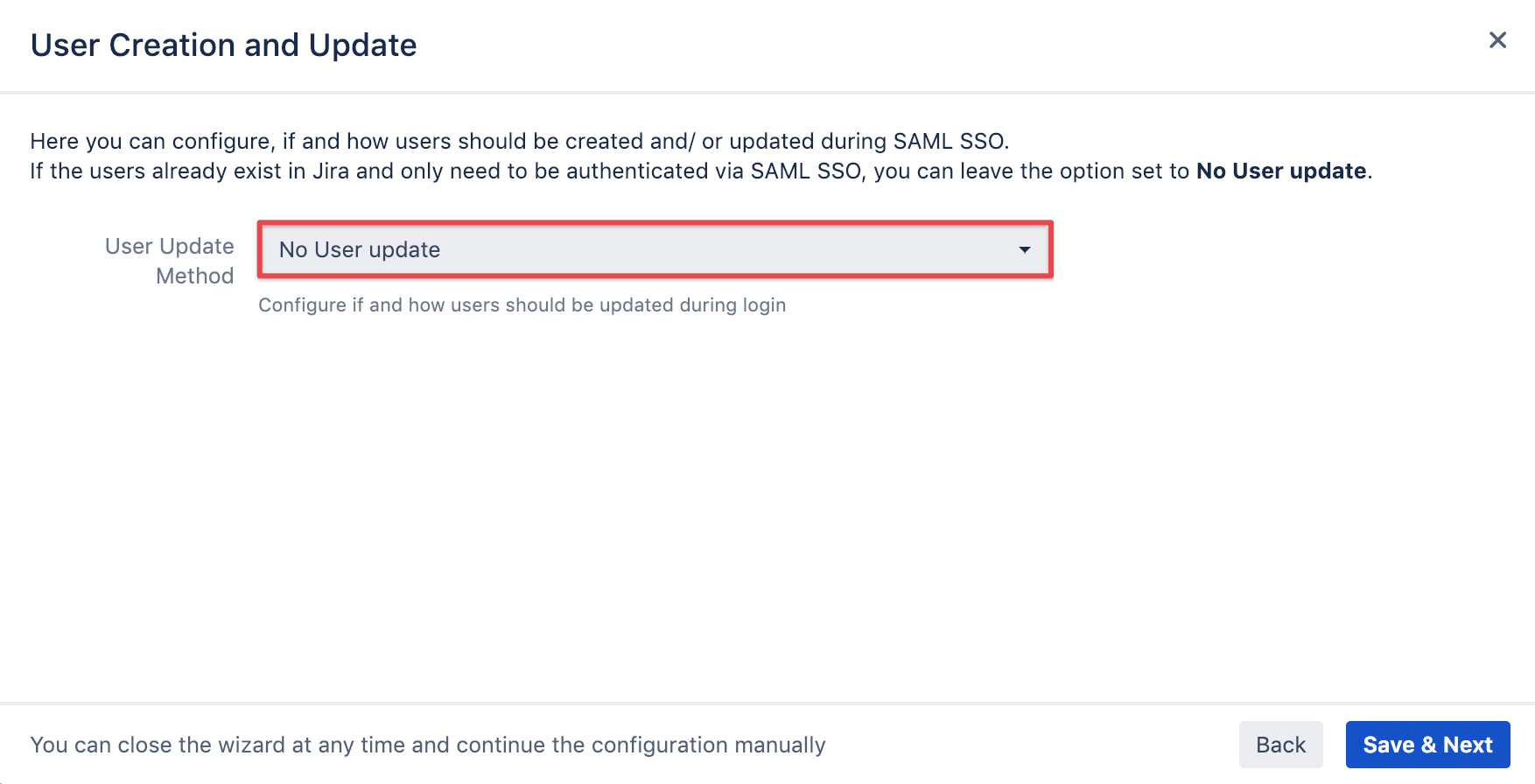Click the word 'Method' in the field label
This screenshot has width=1535, height=784.
tap(195, 276)
